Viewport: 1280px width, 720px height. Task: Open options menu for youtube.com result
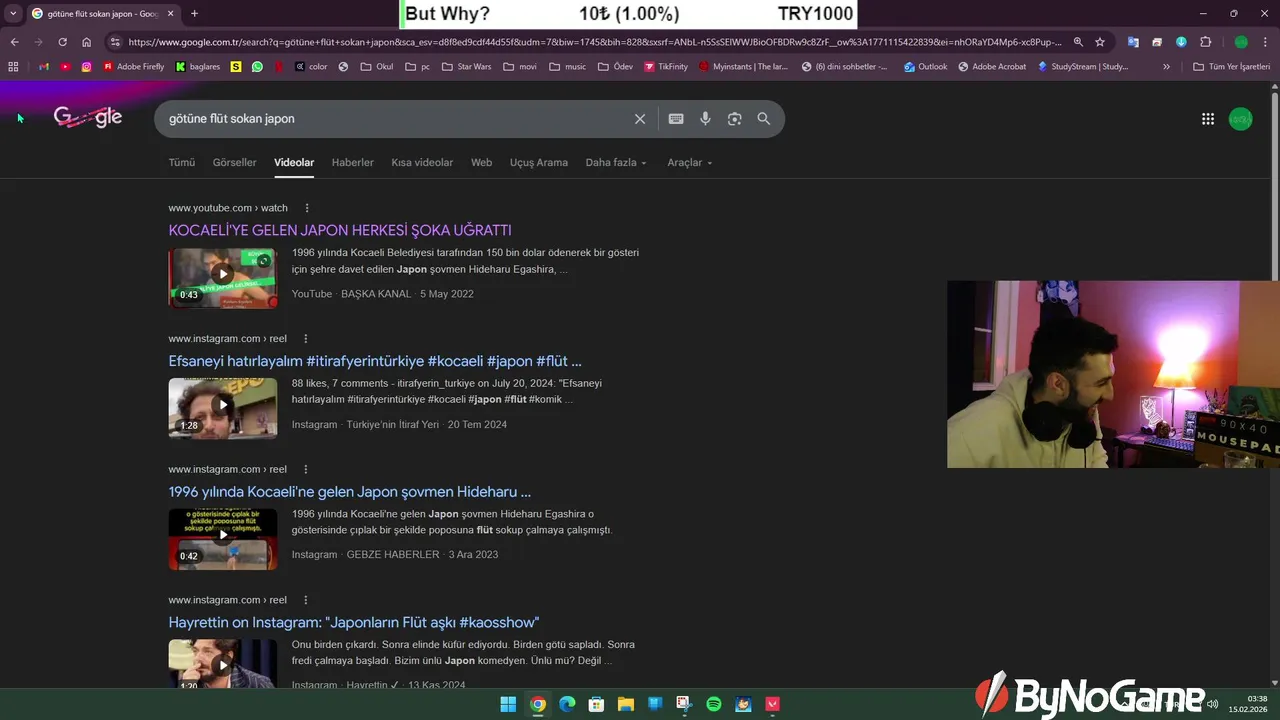(307, 208)
